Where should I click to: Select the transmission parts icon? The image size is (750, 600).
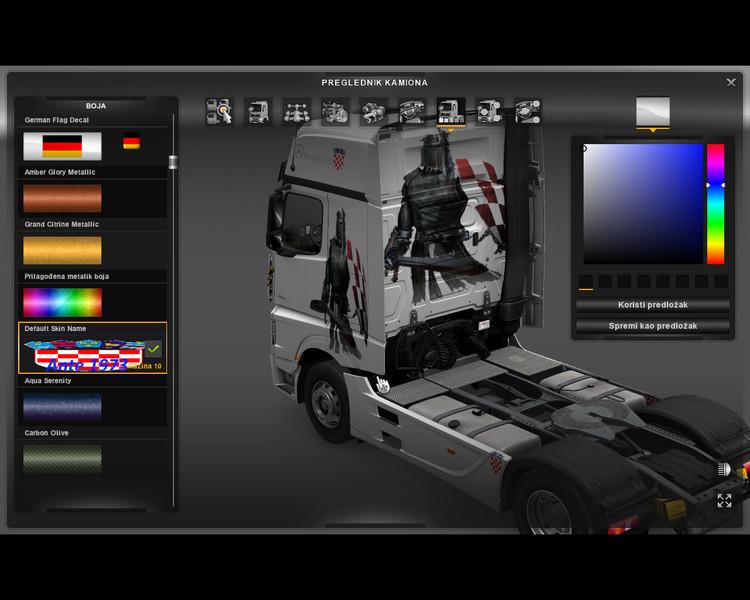tap(372, 111)
